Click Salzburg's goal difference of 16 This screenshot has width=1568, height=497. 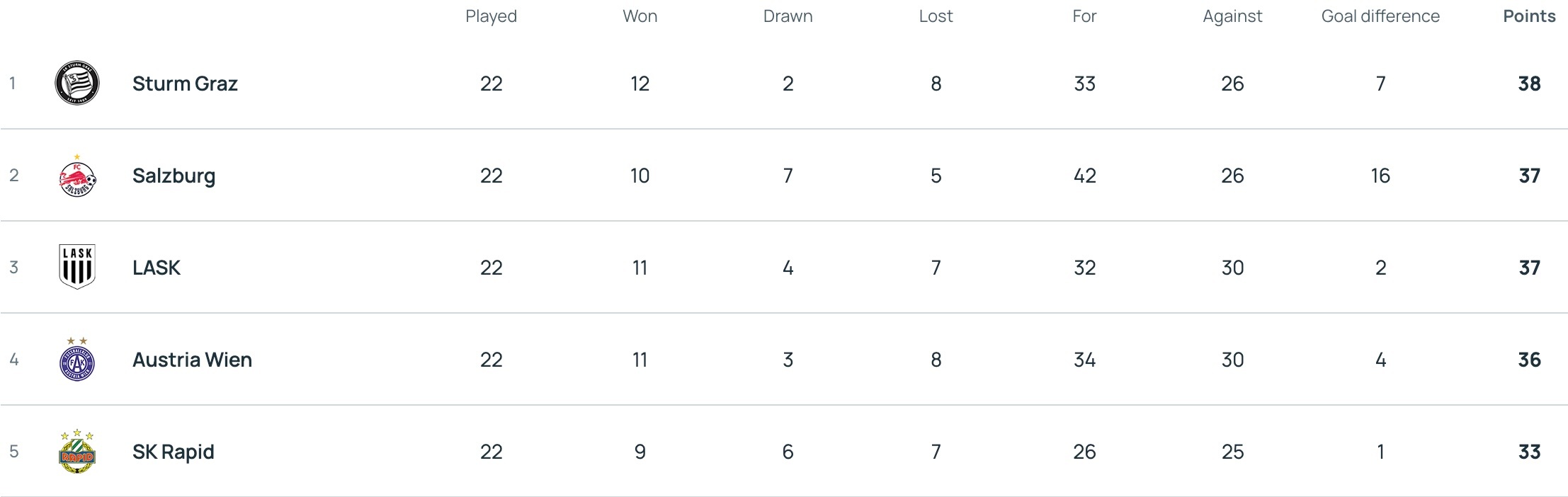[x=1380, y=176]
